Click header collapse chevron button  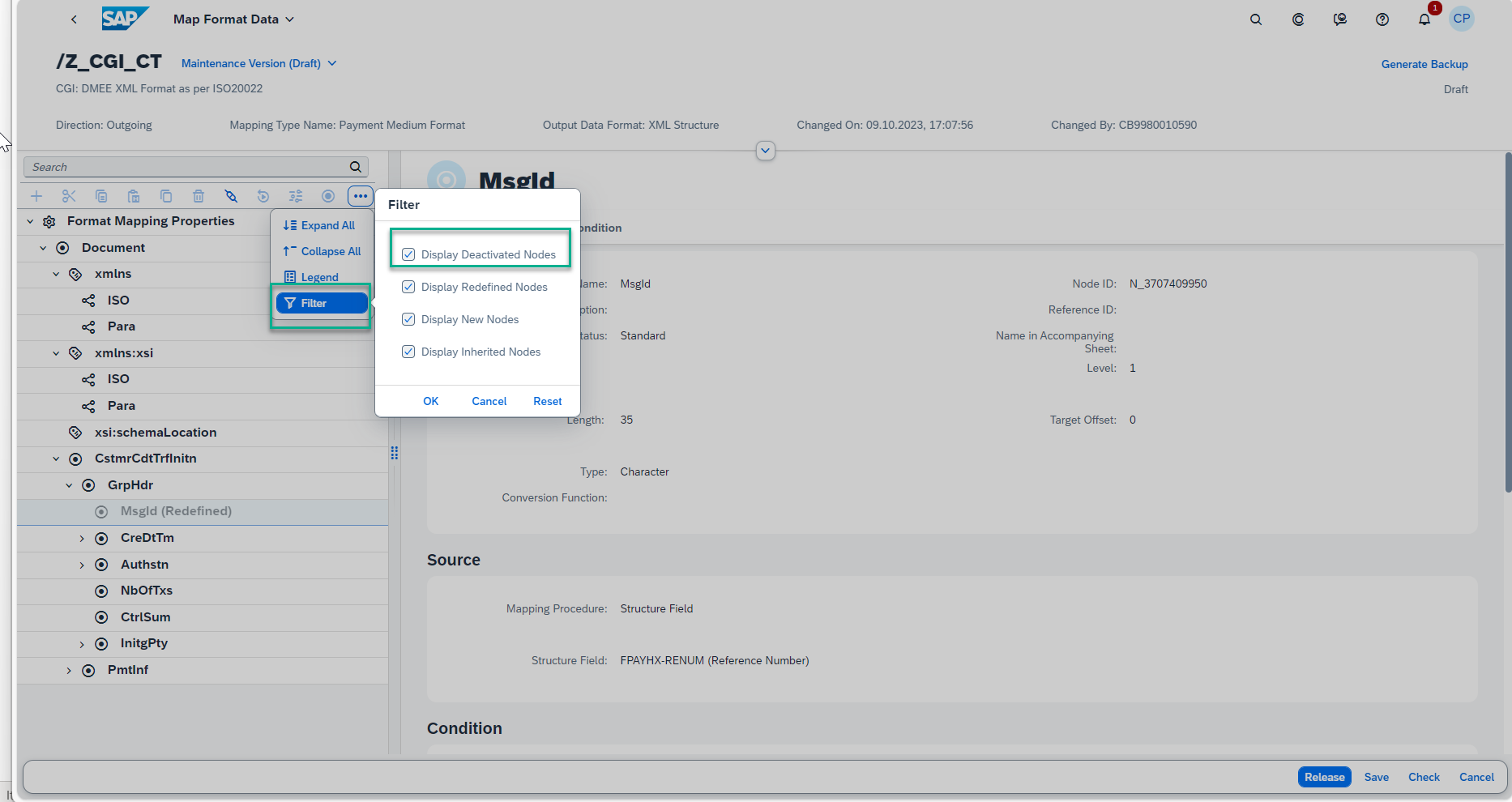pos(765,151)
